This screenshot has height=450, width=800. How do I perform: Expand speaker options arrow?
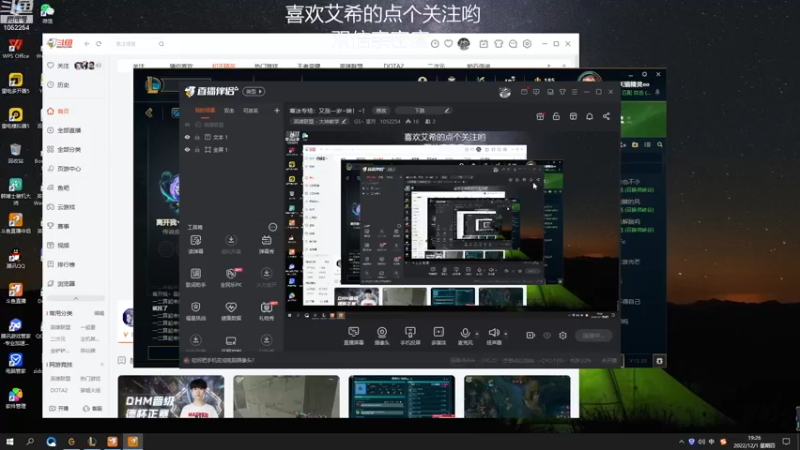506,334
